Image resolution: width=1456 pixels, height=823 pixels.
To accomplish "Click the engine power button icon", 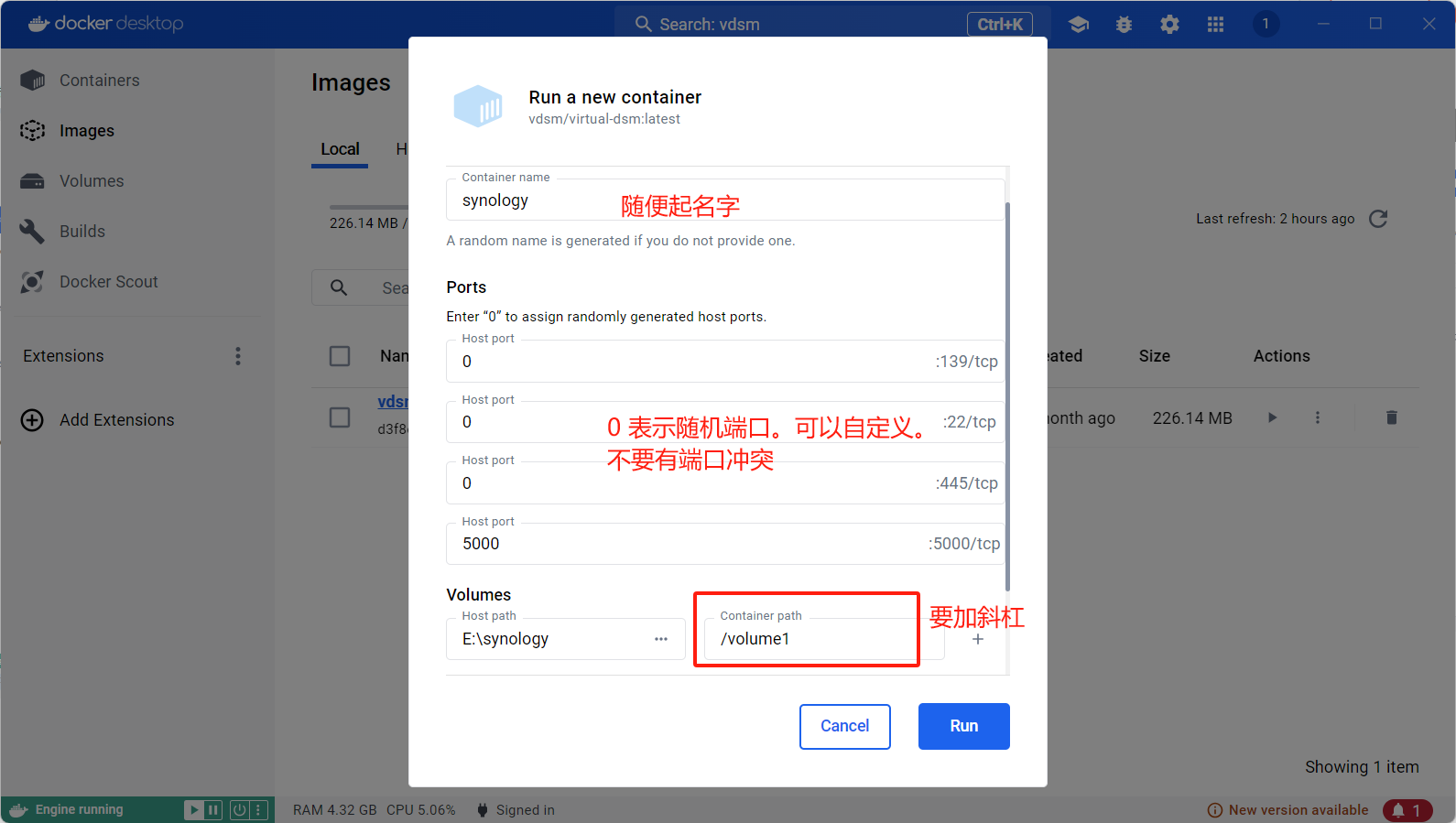I will (x=239, y=810).
